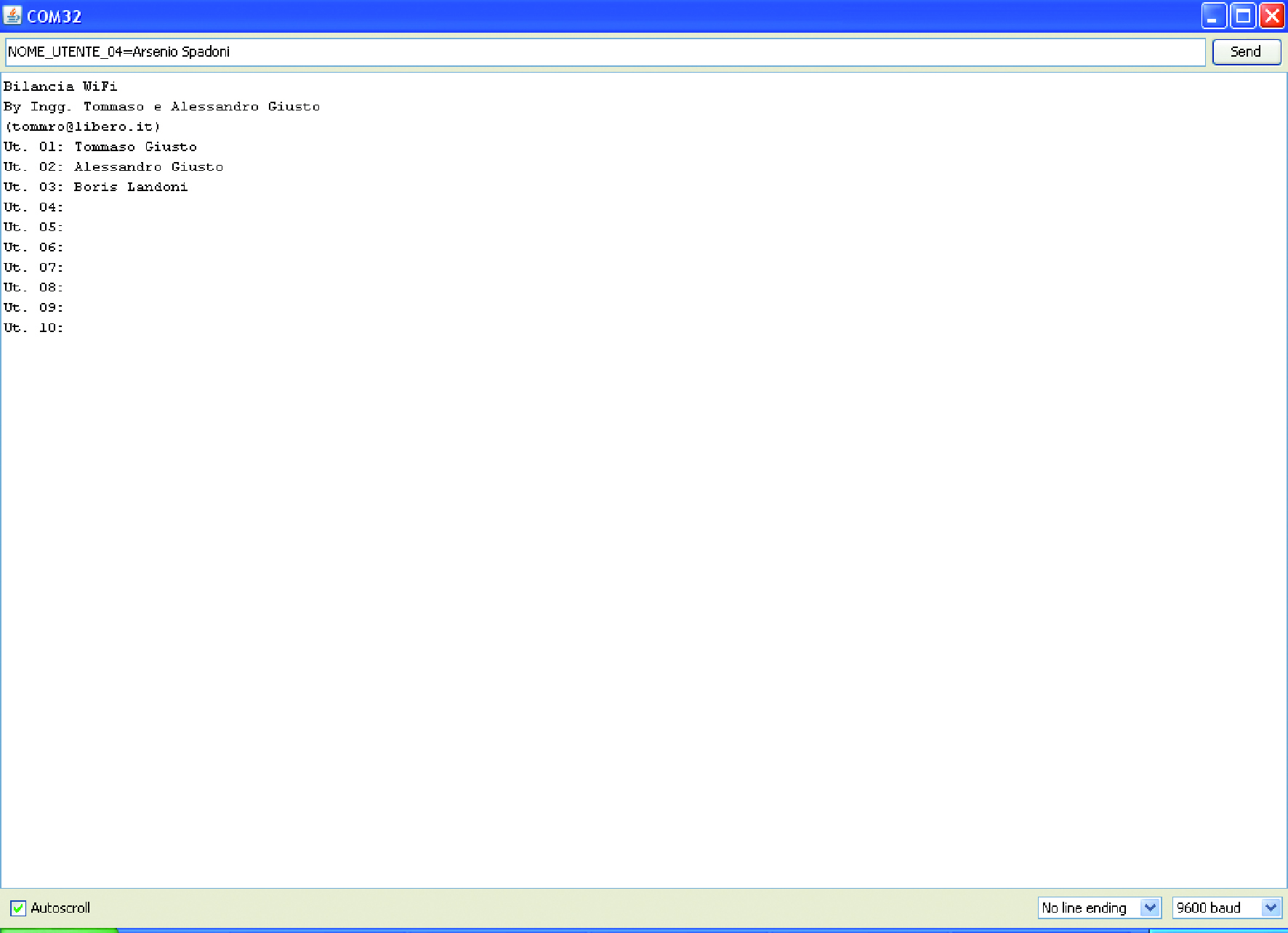This screenshot has height=933, width=1288.
Task: Click the 'Ut. 10:' line
Action: pos(33,328)
